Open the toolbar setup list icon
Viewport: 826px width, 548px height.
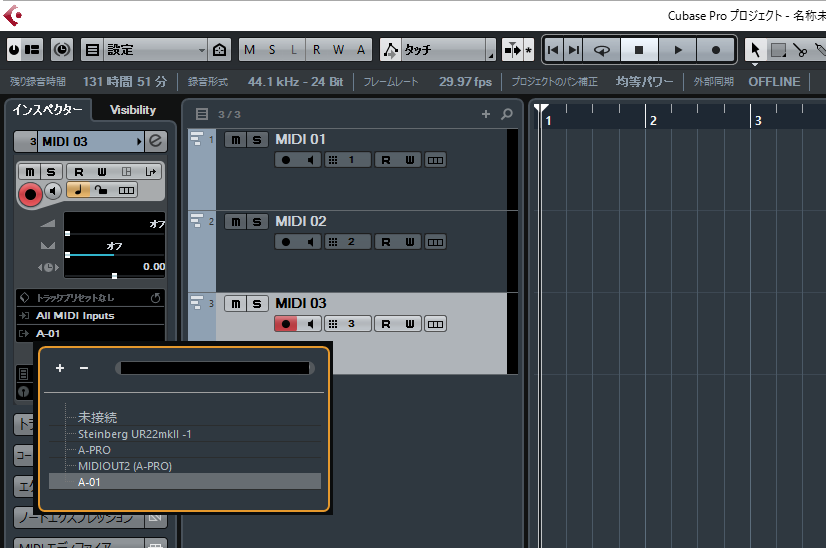tap(93, 50)
